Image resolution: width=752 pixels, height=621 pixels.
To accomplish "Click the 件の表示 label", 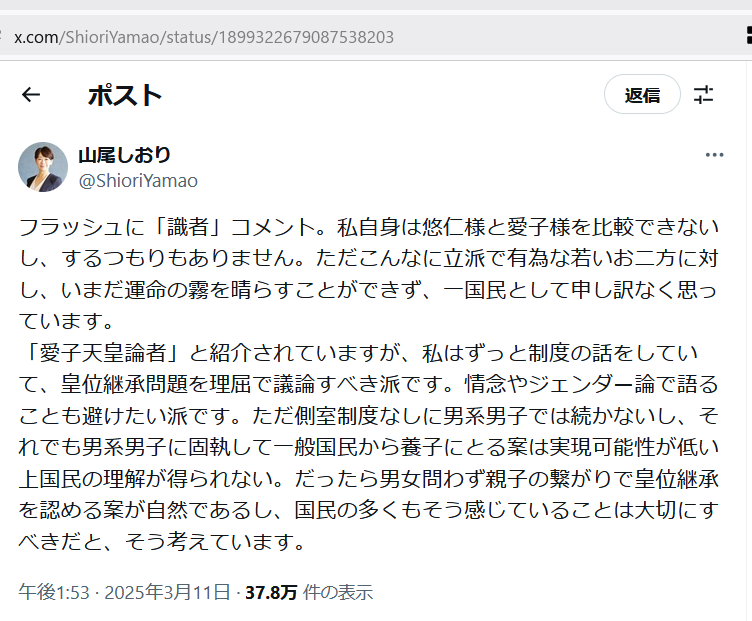I will pyautogui.click(x=338, y=593).
